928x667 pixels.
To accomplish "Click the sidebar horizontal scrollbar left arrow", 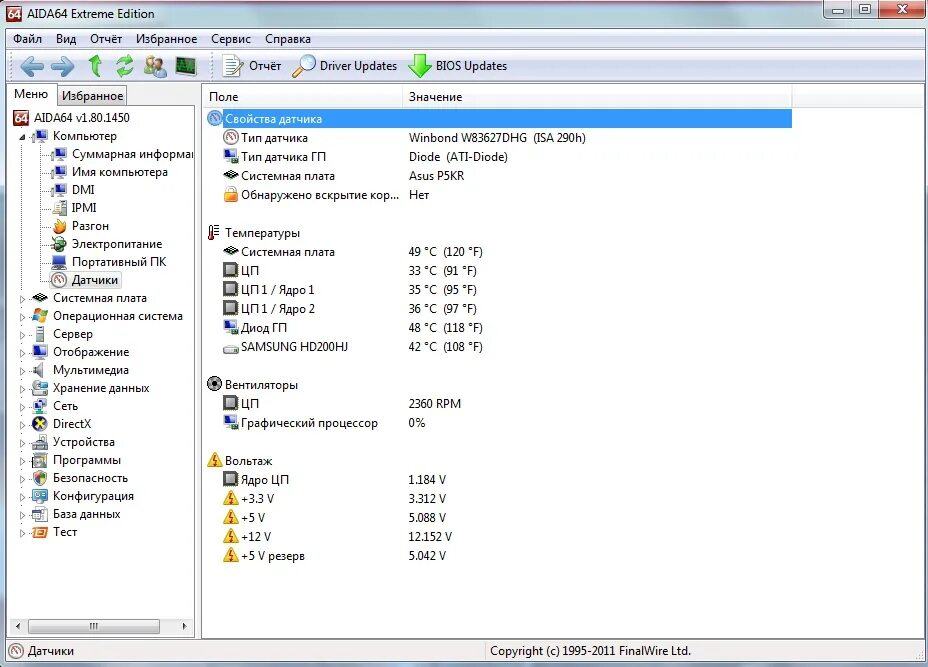I will (x=18, y=626).
